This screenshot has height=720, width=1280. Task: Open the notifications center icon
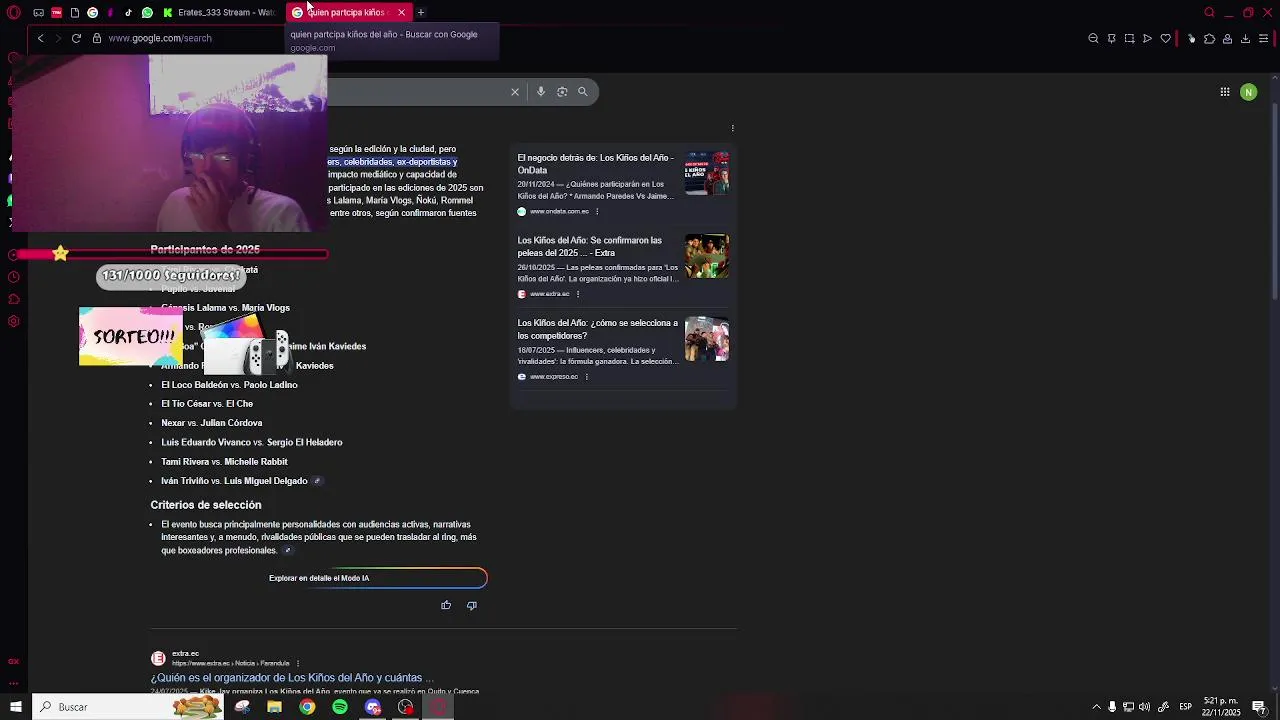(1259, 707)
